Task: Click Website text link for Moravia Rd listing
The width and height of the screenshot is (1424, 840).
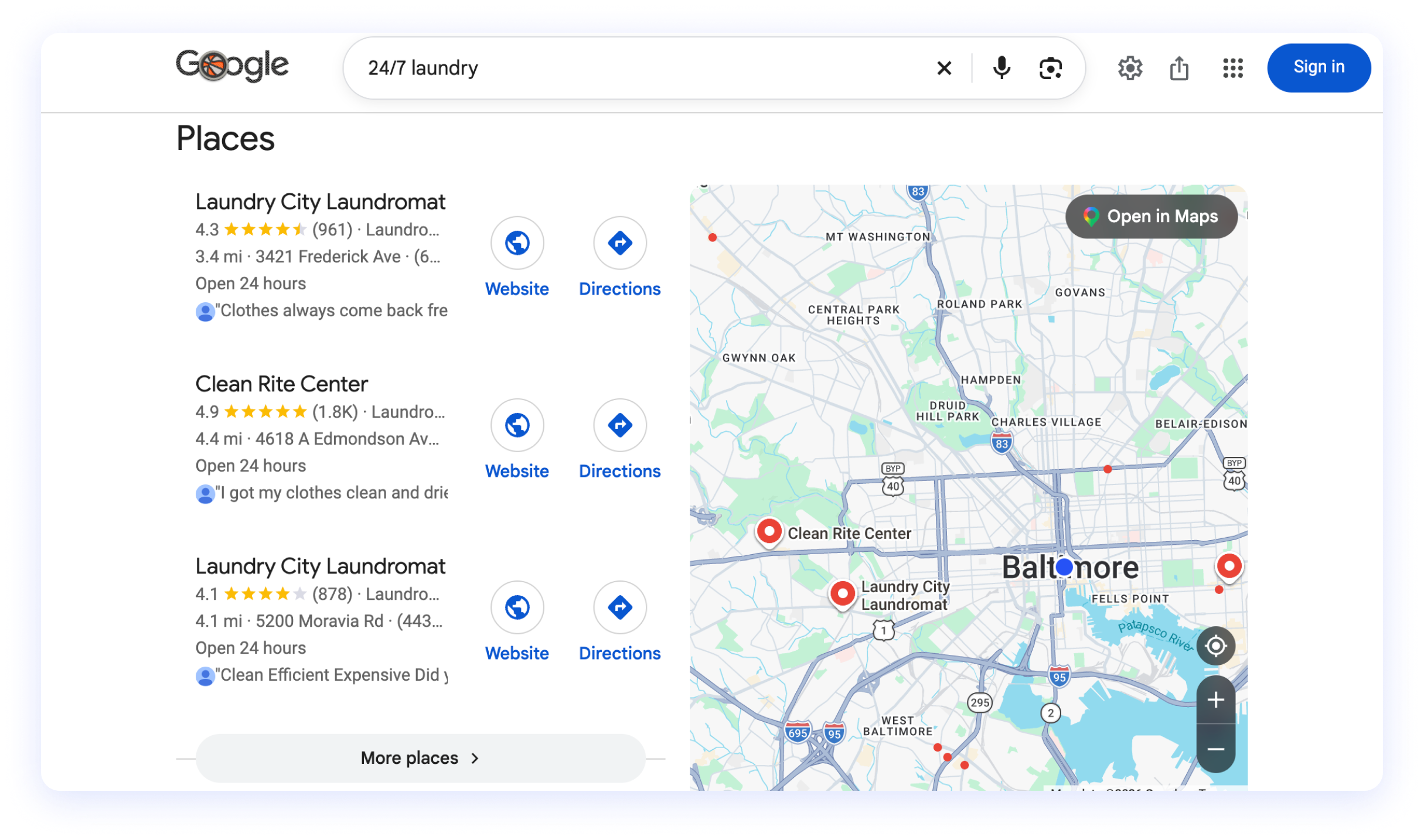Action: tap(517, 653)
